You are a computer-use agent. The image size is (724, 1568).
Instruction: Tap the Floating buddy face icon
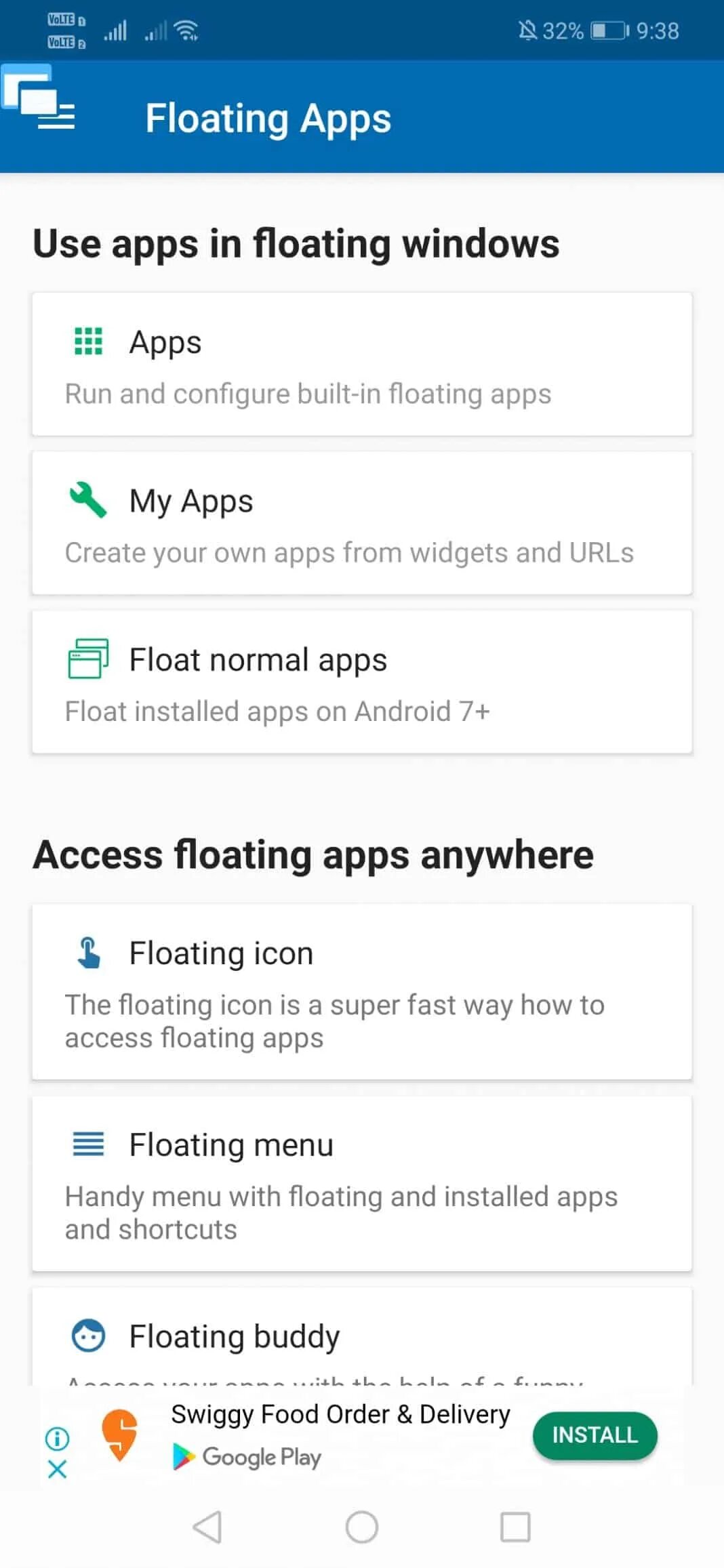click(x=88, y=1336)
